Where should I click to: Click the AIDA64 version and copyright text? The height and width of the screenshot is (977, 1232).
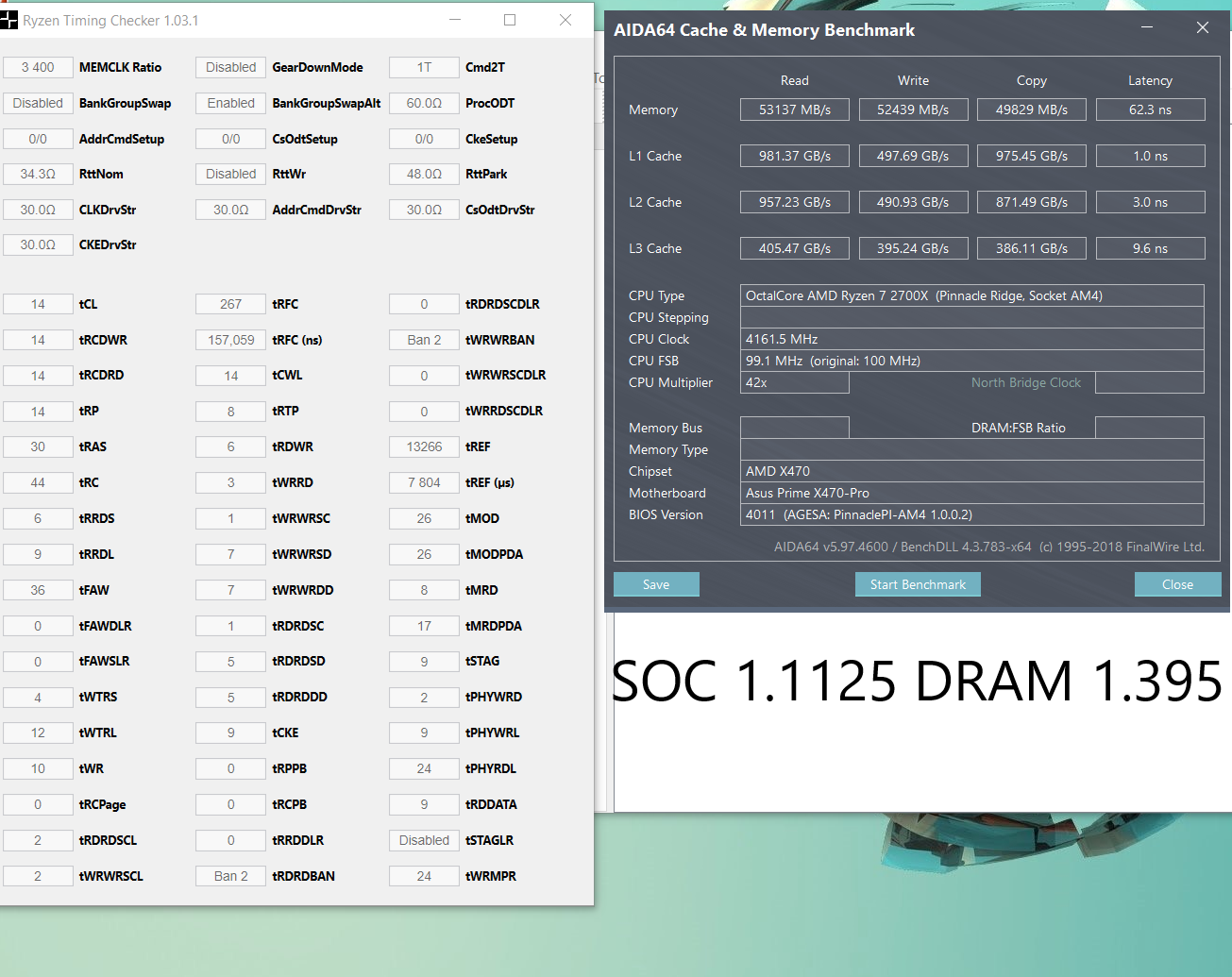click(989, 547)
